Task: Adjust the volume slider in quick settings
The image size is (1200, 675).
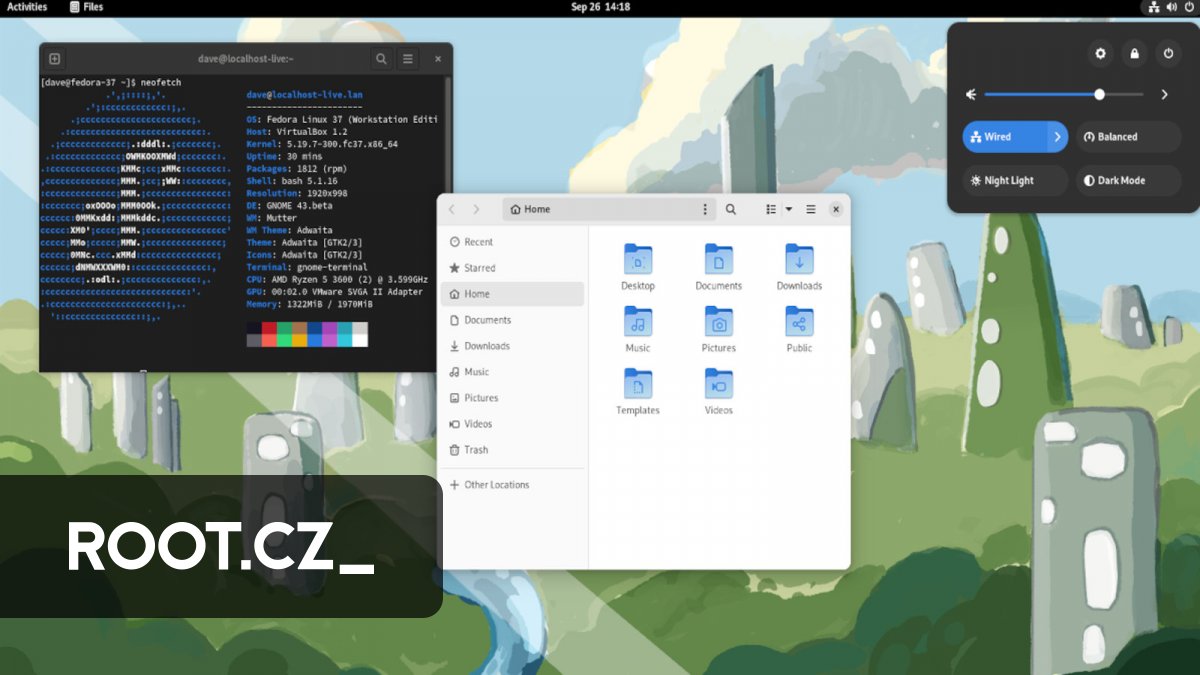Action: 1062,94
